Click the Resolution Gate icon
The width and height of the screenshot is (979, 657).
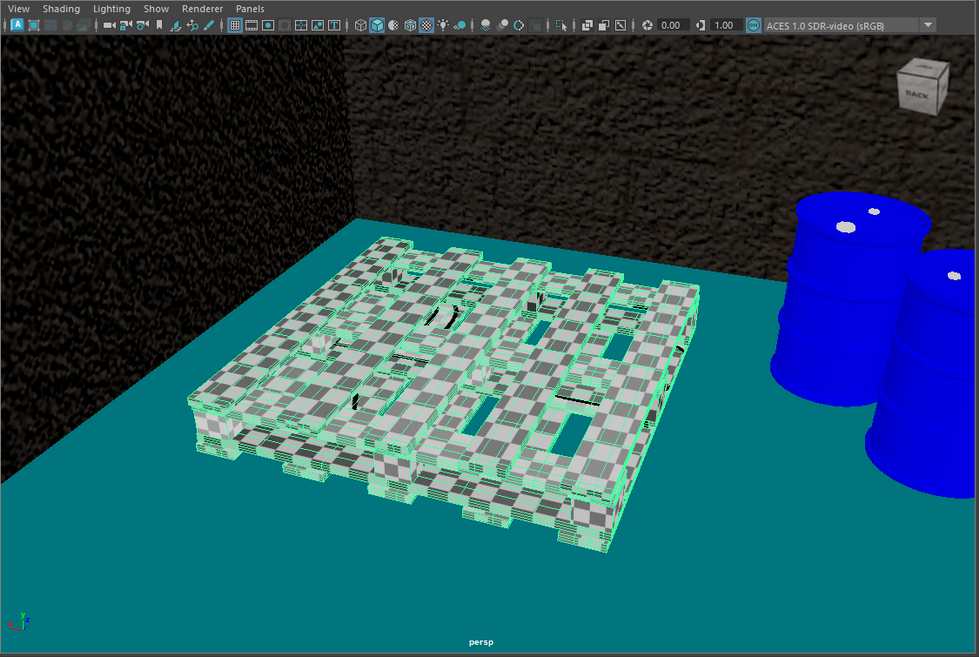coord(268,25)
